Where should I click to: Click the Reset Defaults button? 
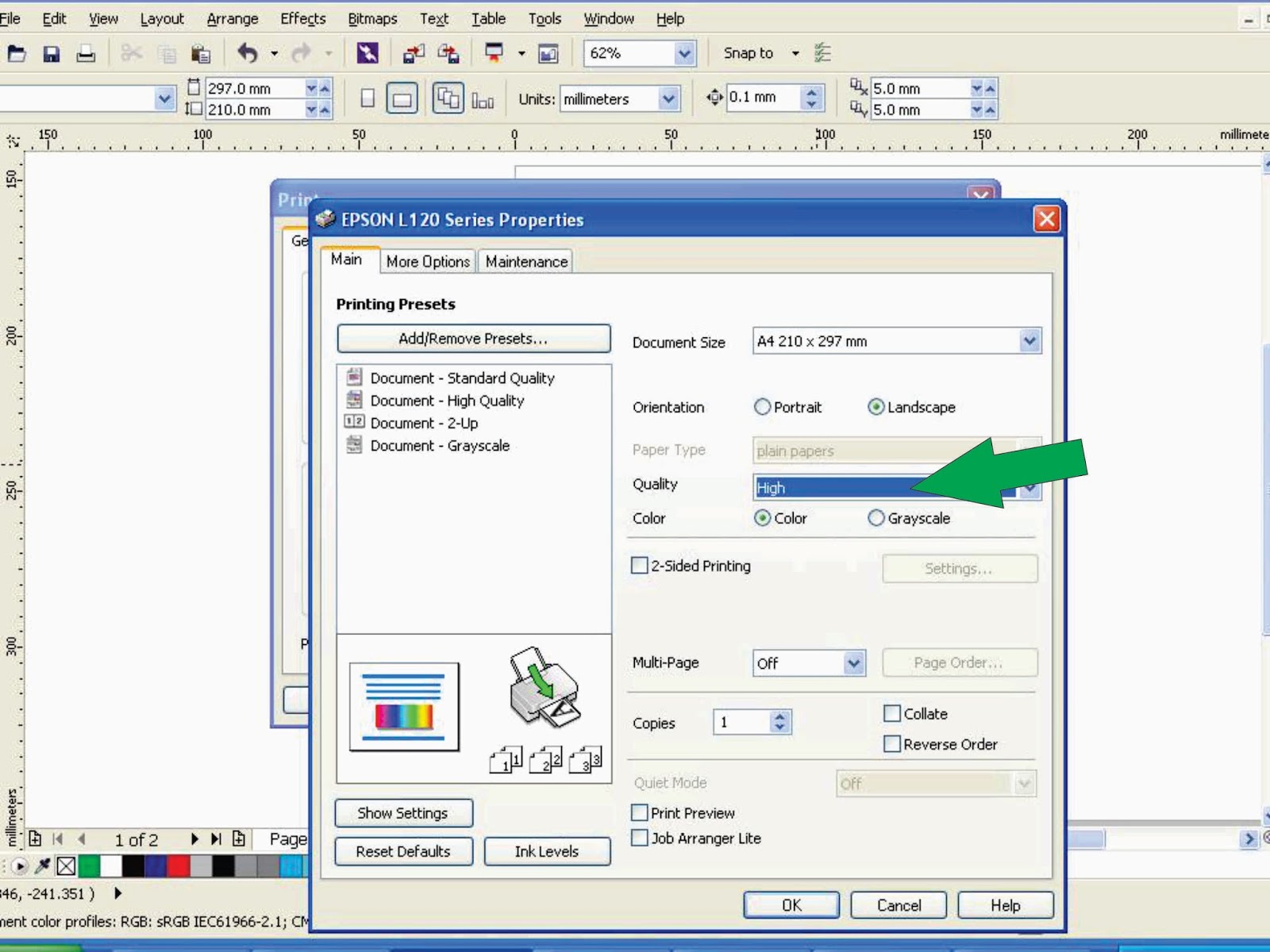tap(403, 851)
